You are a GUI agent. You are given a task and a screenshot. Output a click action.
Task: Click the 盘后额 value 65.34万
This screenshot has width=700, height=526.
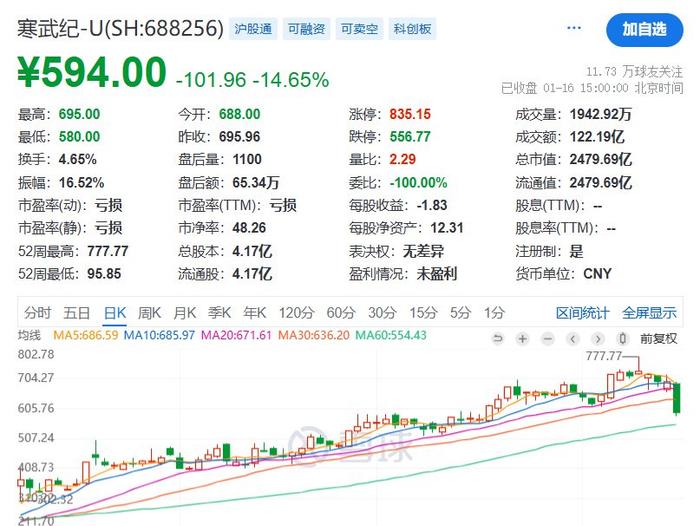(x=256, y=182)
